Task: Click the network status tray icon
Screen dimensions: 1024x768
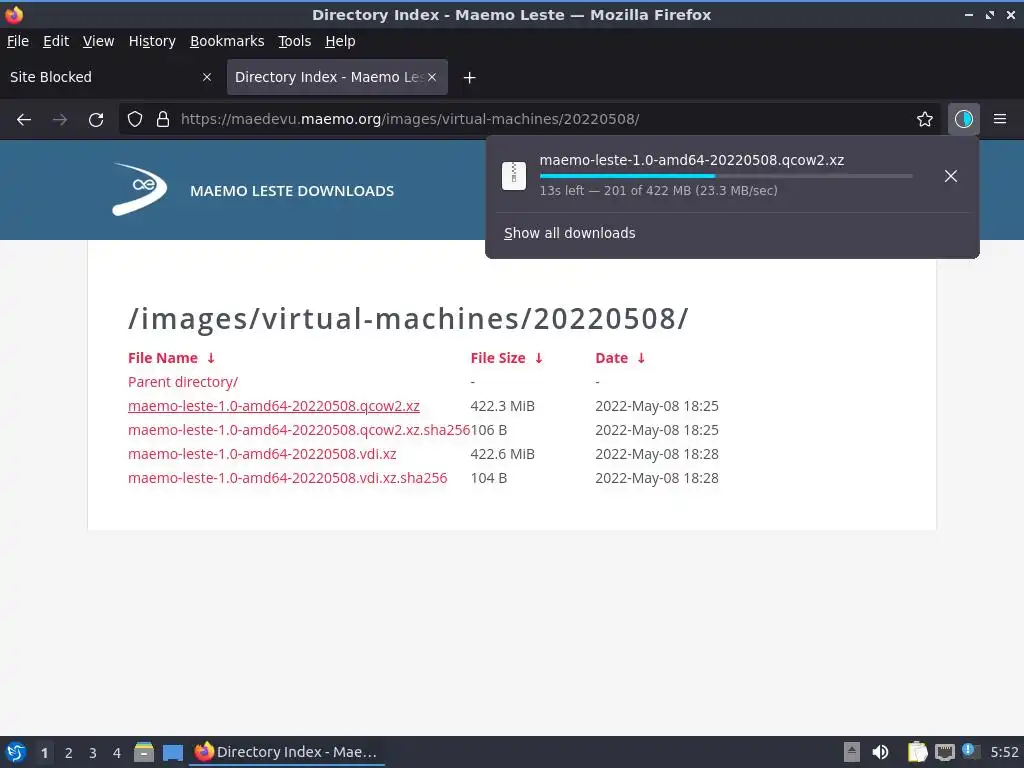Action: click(944, 752)
